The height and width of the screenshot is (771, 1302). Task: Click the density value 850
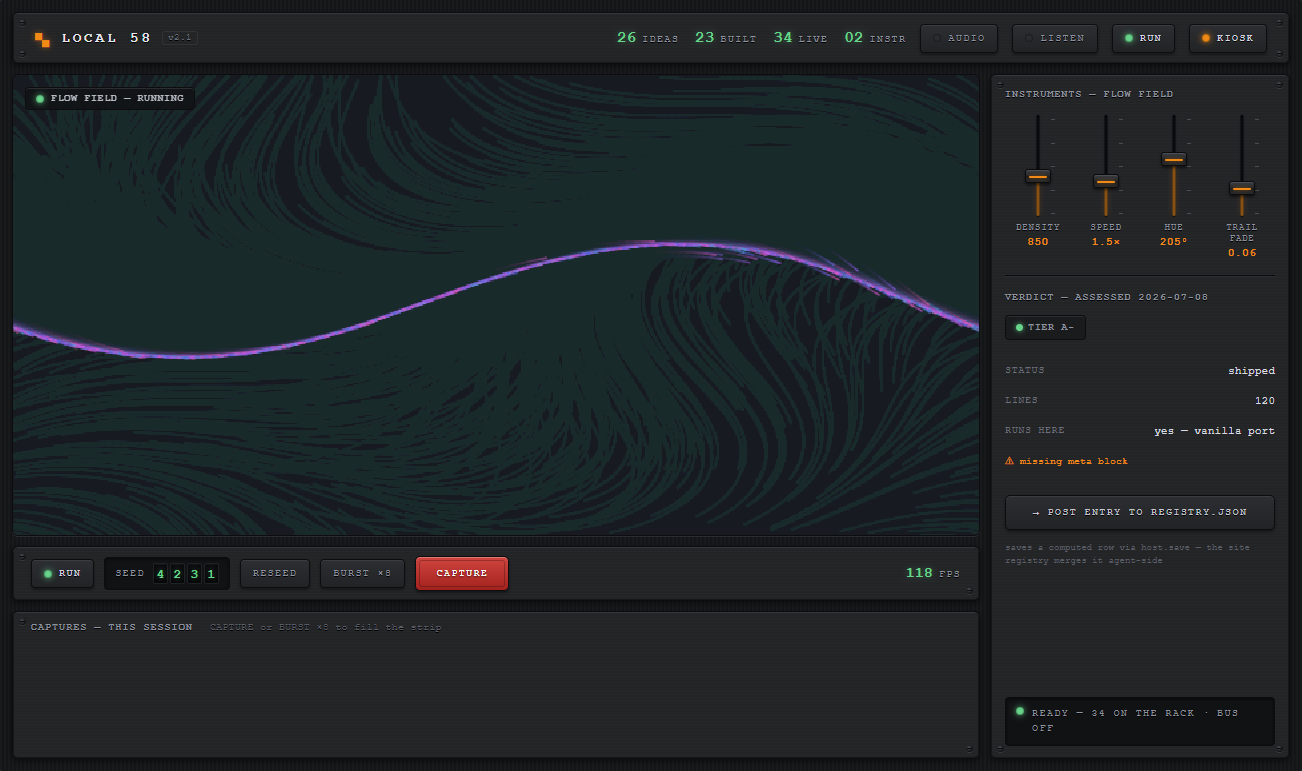(1038, 242)
